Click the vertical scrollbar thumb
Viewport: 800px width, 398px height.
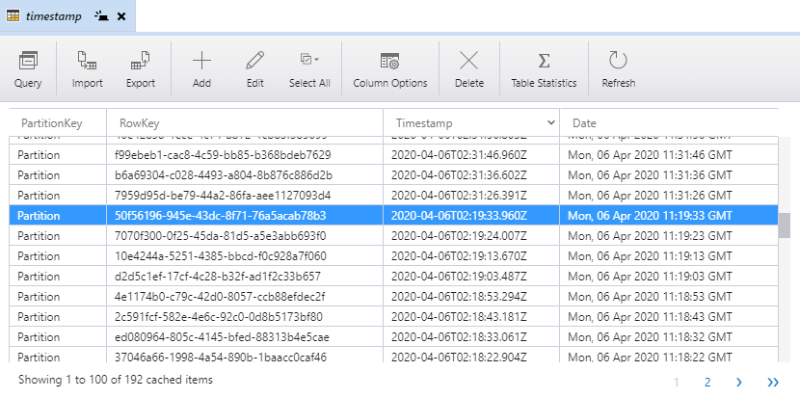[784, 226]
